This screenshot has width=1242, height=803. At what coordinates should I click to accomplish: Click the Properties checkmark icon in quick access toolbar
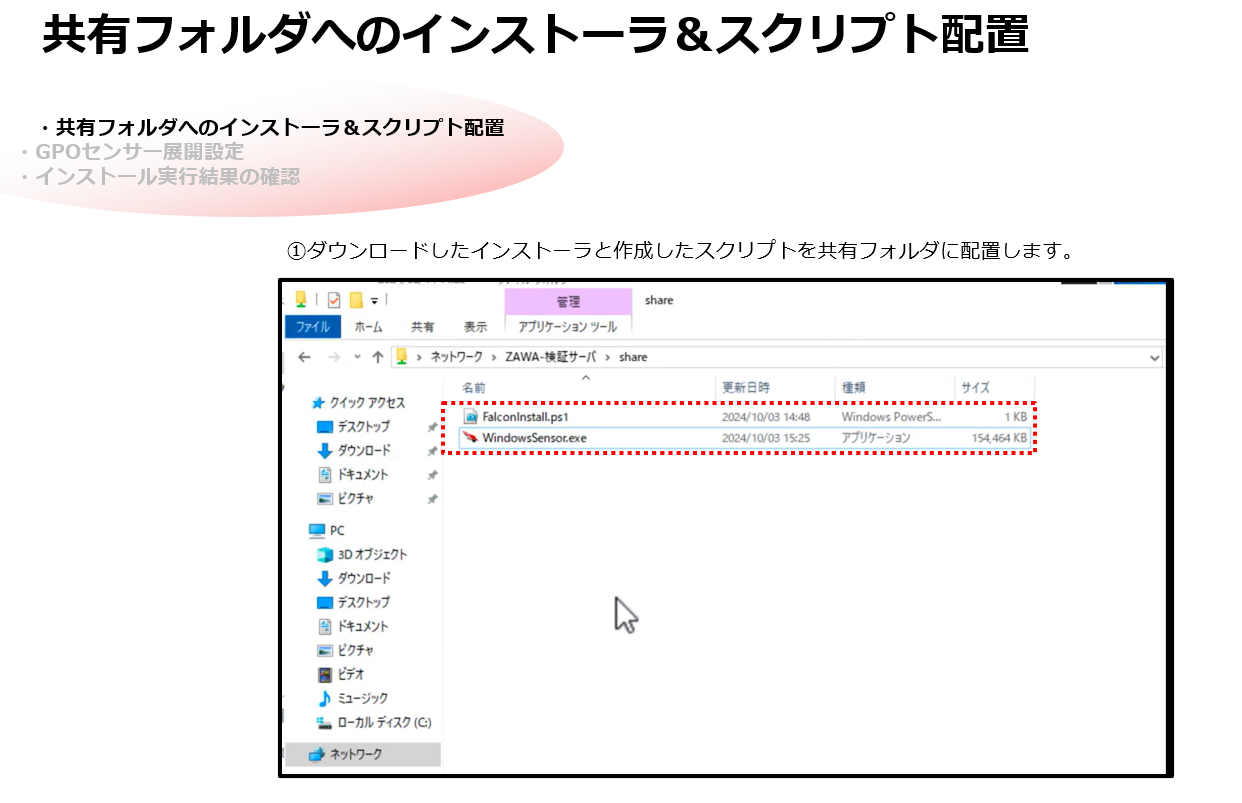[334, 300]
